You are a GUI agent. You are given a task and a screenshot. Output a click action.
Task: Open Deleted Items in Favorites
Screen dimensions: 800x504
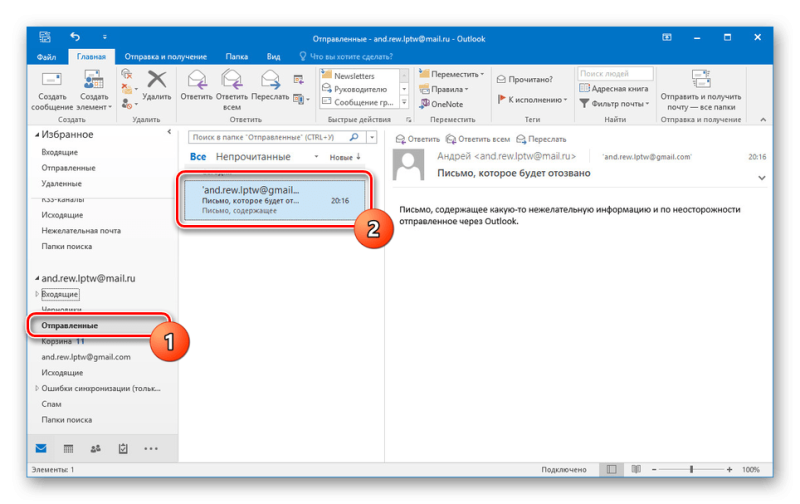61,184
